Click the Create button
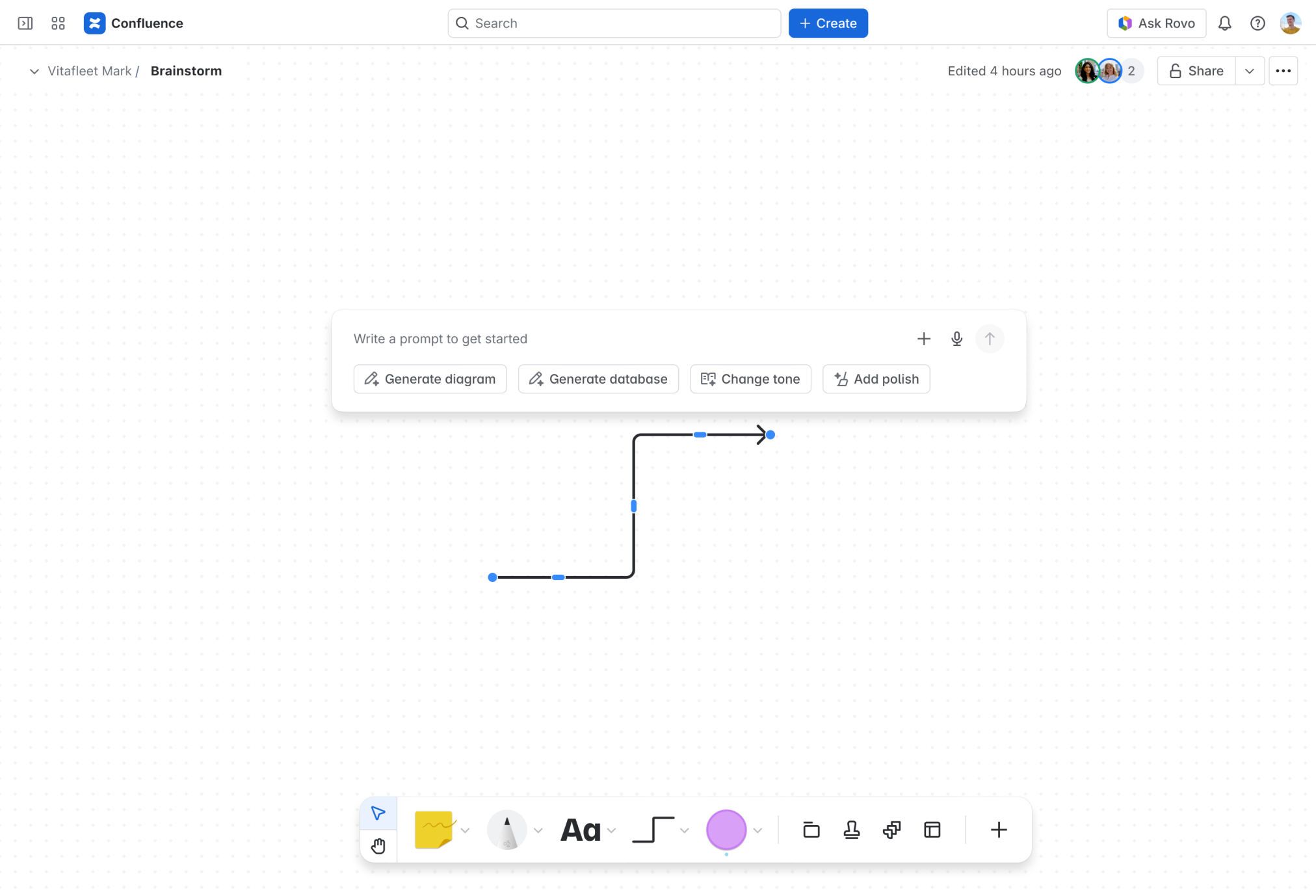 click(x=828, y=23)
